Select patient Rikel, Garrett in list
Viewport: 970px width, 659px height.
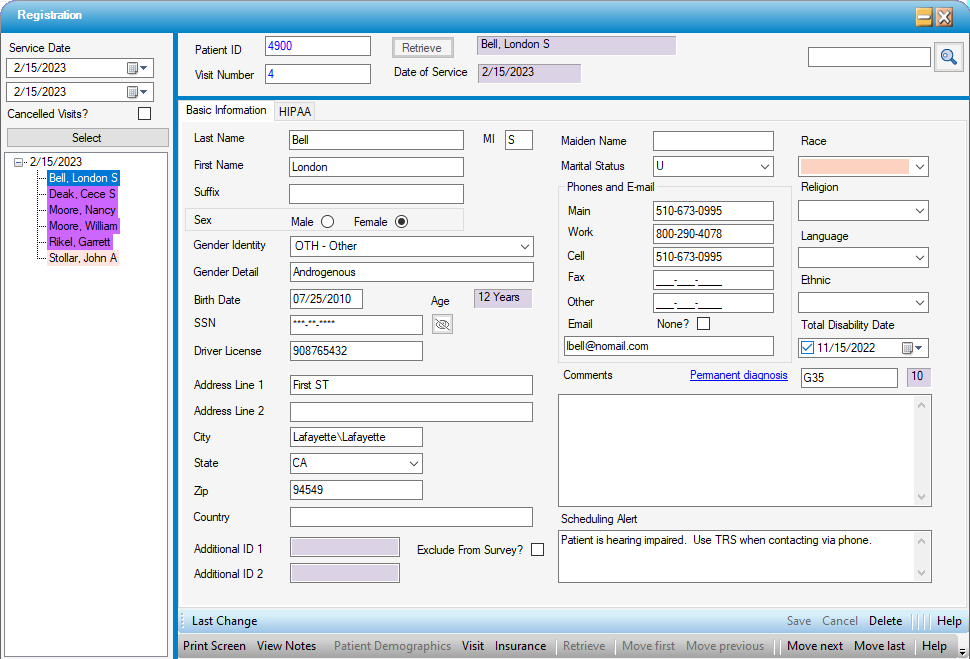pyautogui.click(x=80, y=242)
